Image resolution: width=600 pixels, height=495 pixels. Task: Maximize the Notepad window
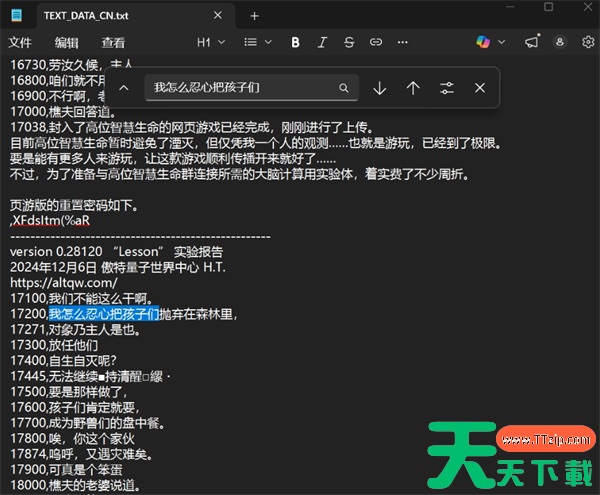pos(548,7)
